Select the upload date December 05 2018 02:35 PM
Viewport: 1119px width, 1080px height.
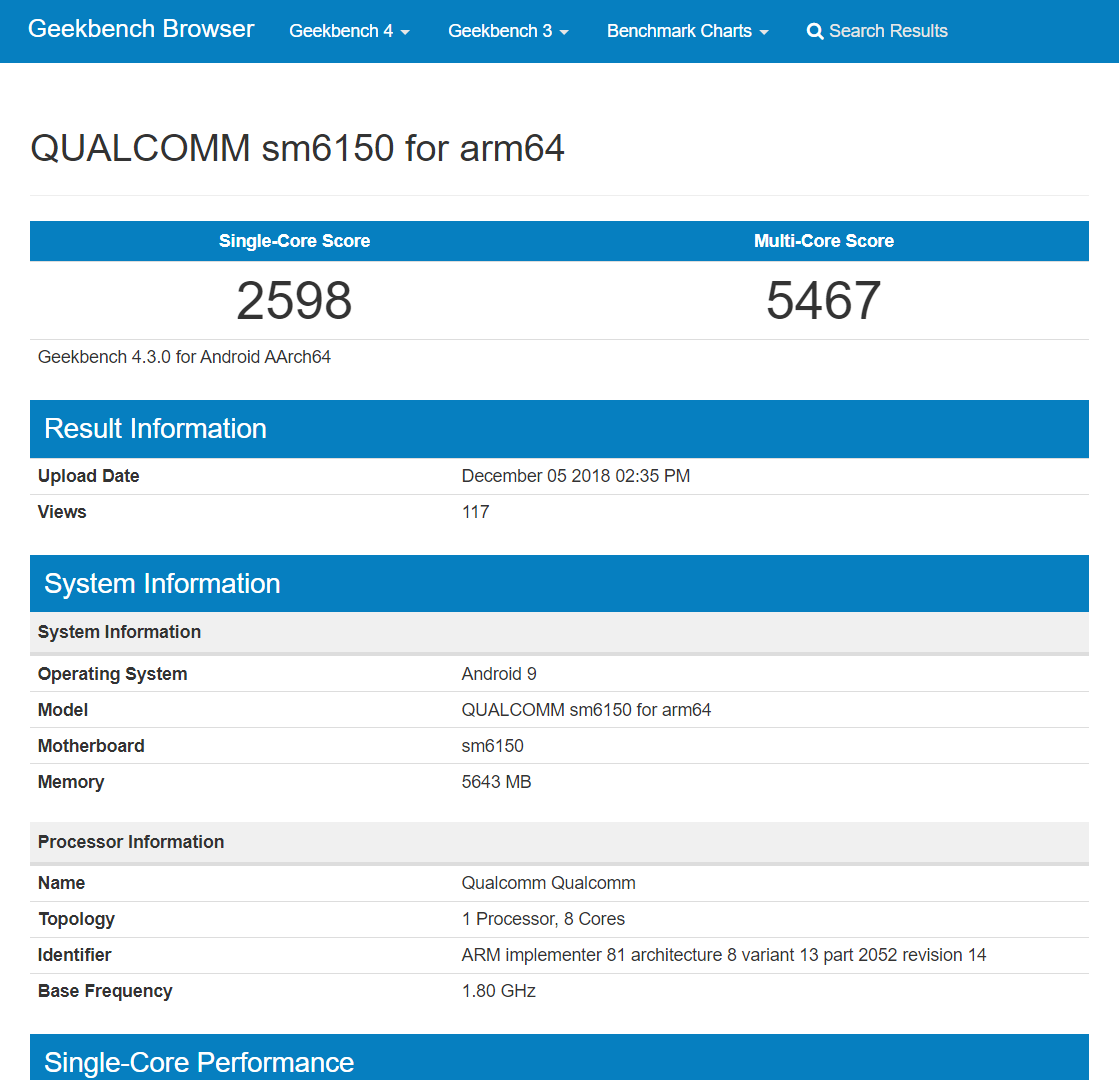tap(576, 476)
